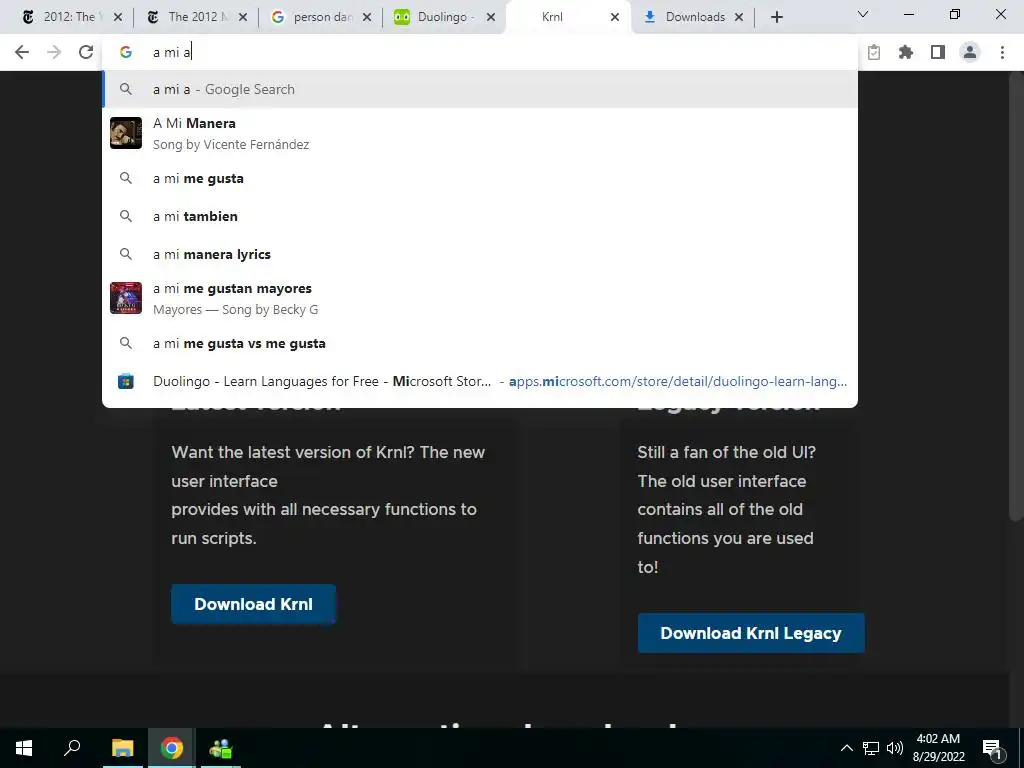Select 'a mi me gusta' suggestion

click(x=480, y=178)
